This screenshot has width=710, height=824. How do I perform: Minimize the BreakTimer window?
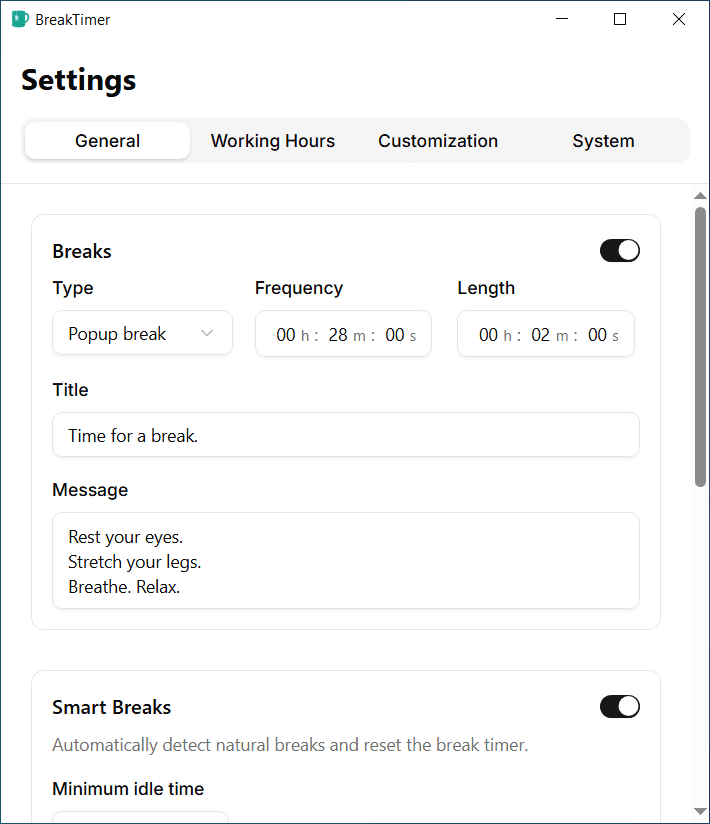[x=561, y=19]
